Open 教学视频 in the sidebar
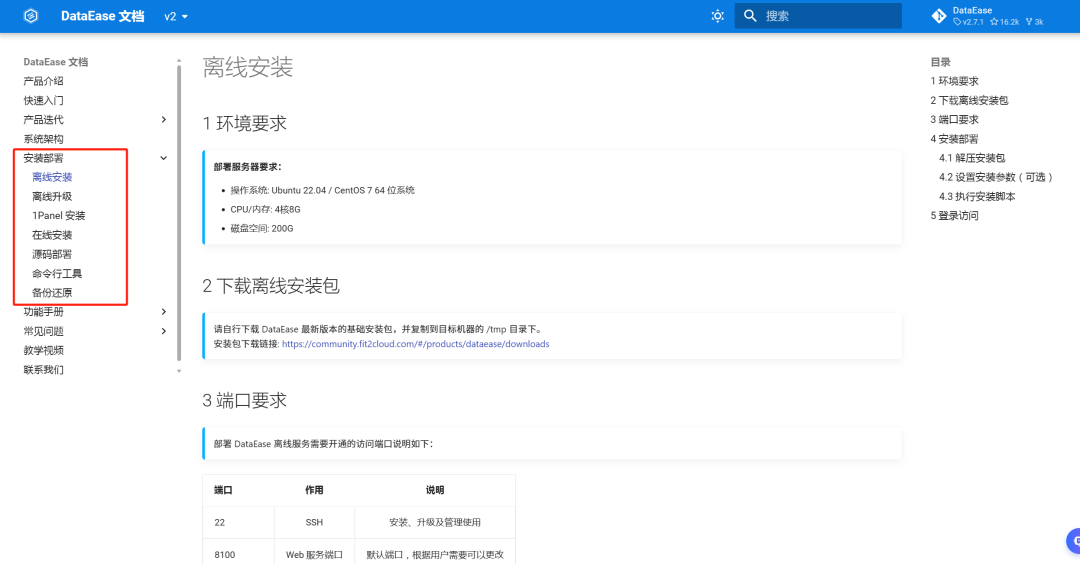Image resolution: width=1080 pixels, height=564 pixels. [x=43, y=350]
